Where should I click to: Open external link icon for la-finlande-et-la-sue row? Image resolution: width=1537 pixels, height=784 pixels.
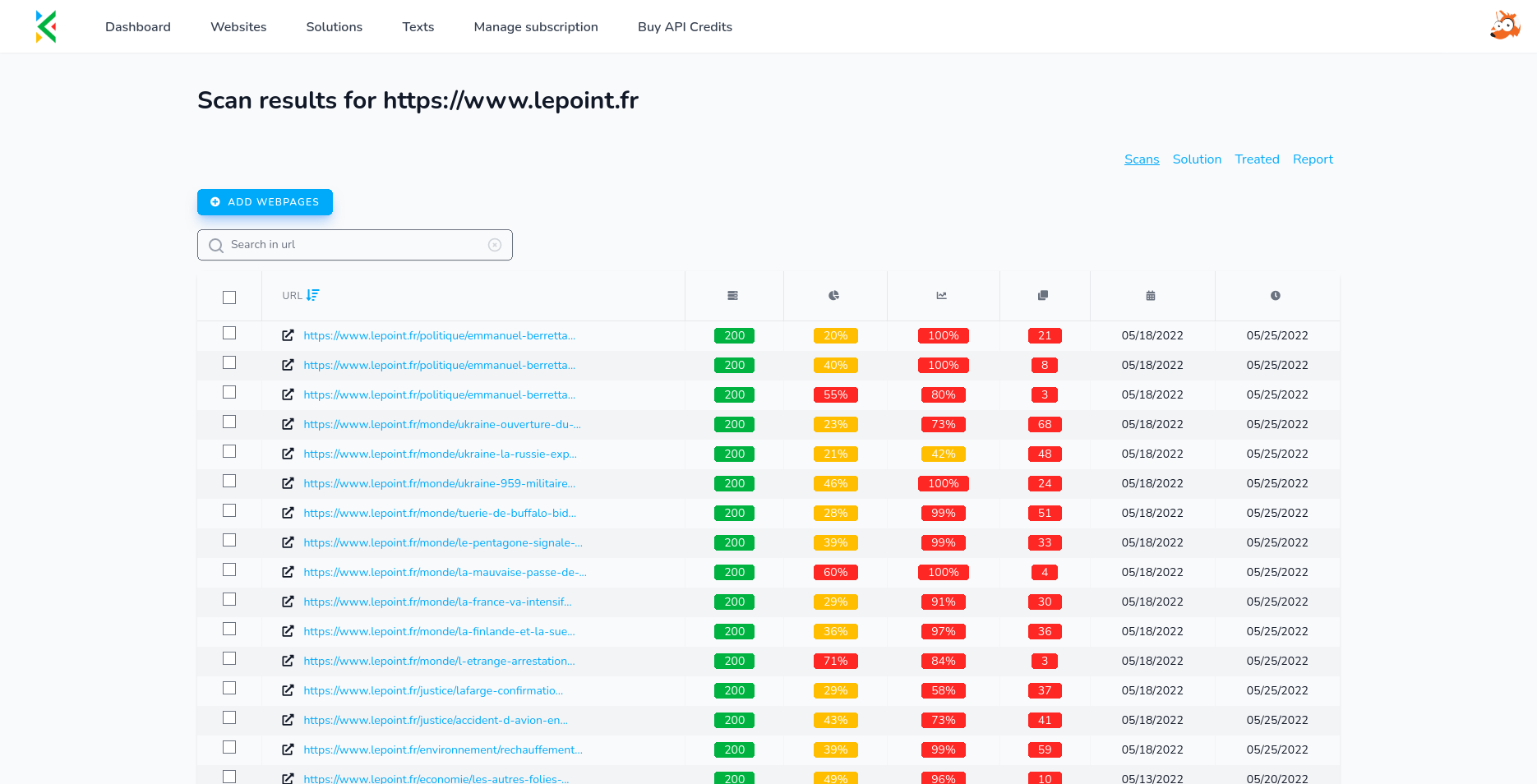pyautogui.click(x=288, y=631)
